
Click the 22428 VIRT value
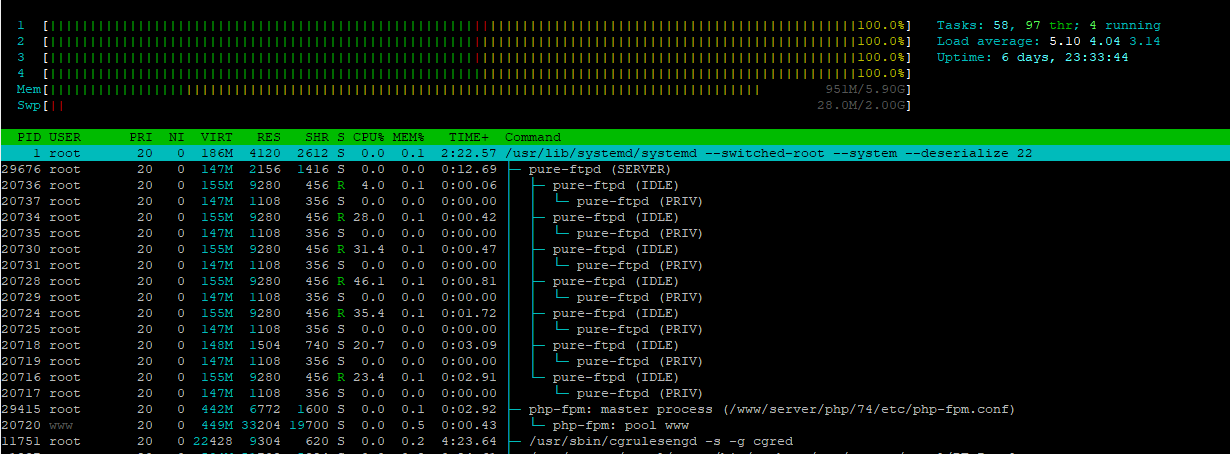(x=213, y=441)
